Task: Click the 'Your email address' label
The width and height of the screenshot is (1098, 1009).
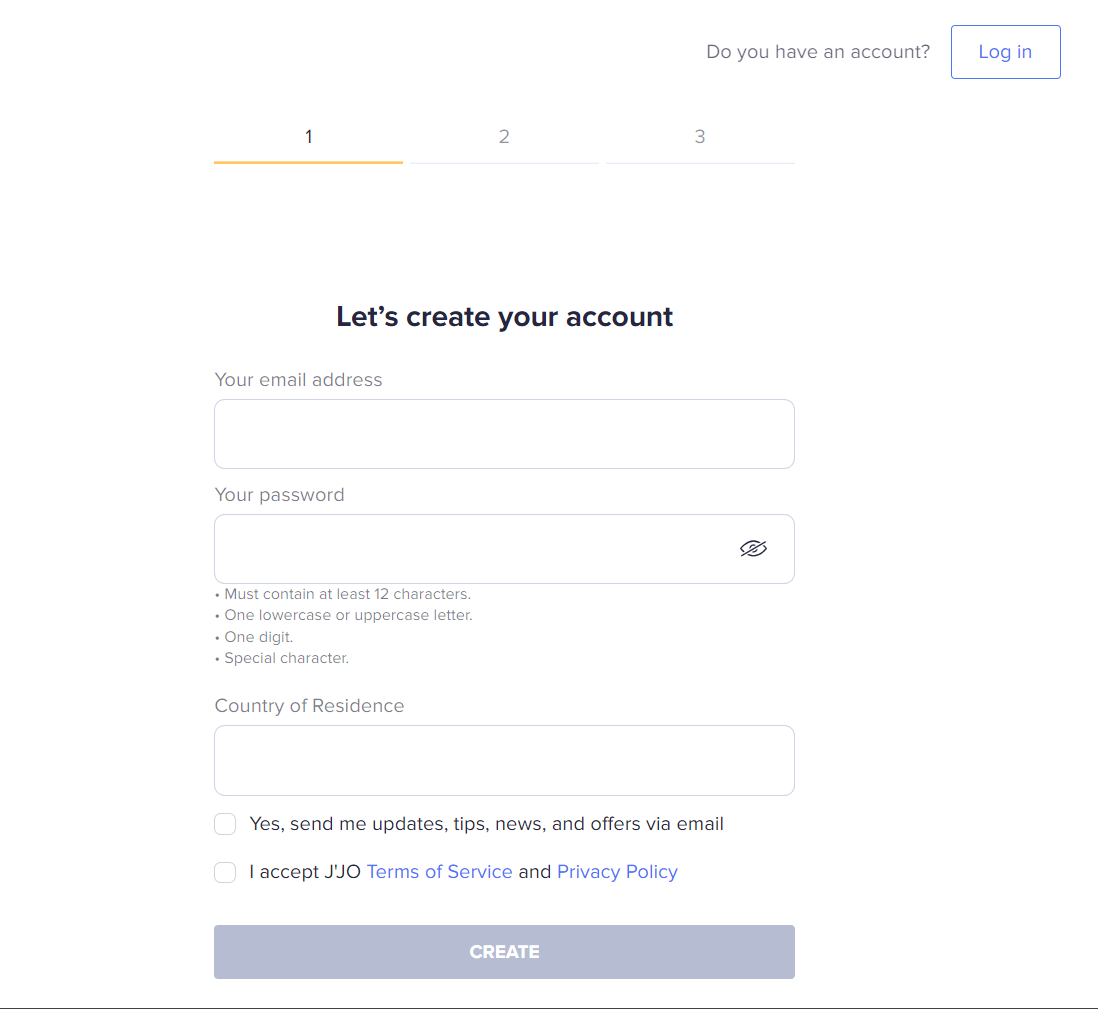Action: 298,380
